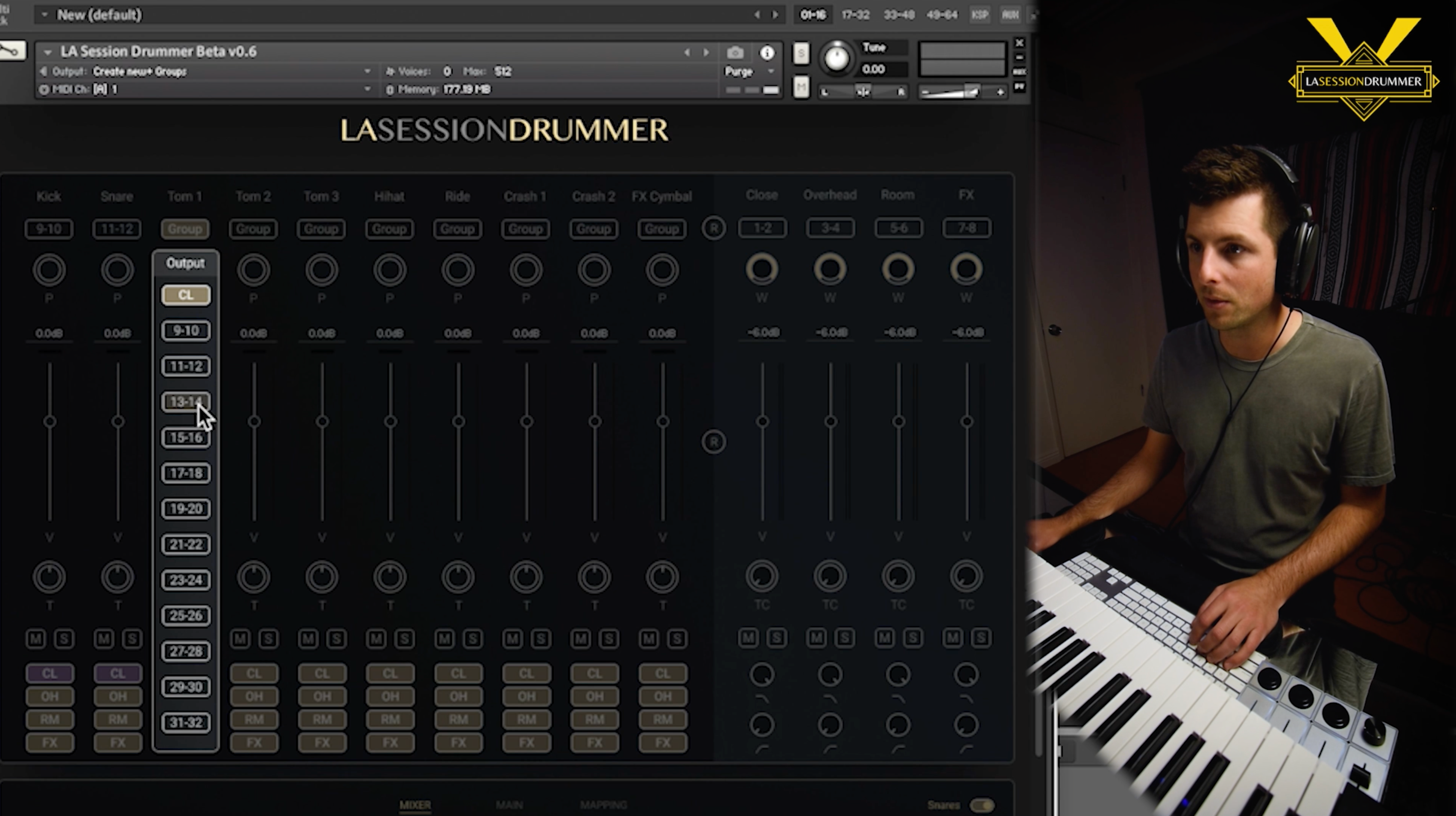
Task: Click the Snare pan knob
Action: 117,270
